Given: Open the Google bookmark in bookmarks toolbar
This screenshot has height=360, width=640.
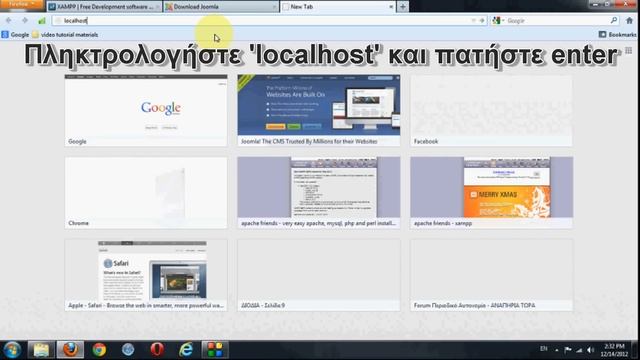Looking at the screenshot, I should tap(15, 35).
